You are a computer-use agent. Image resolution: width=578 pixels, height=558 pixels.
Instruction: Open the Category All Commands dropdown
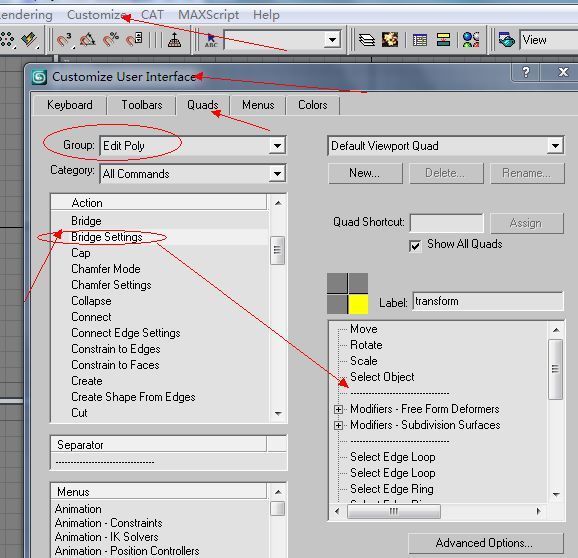[x=277, y=174]
